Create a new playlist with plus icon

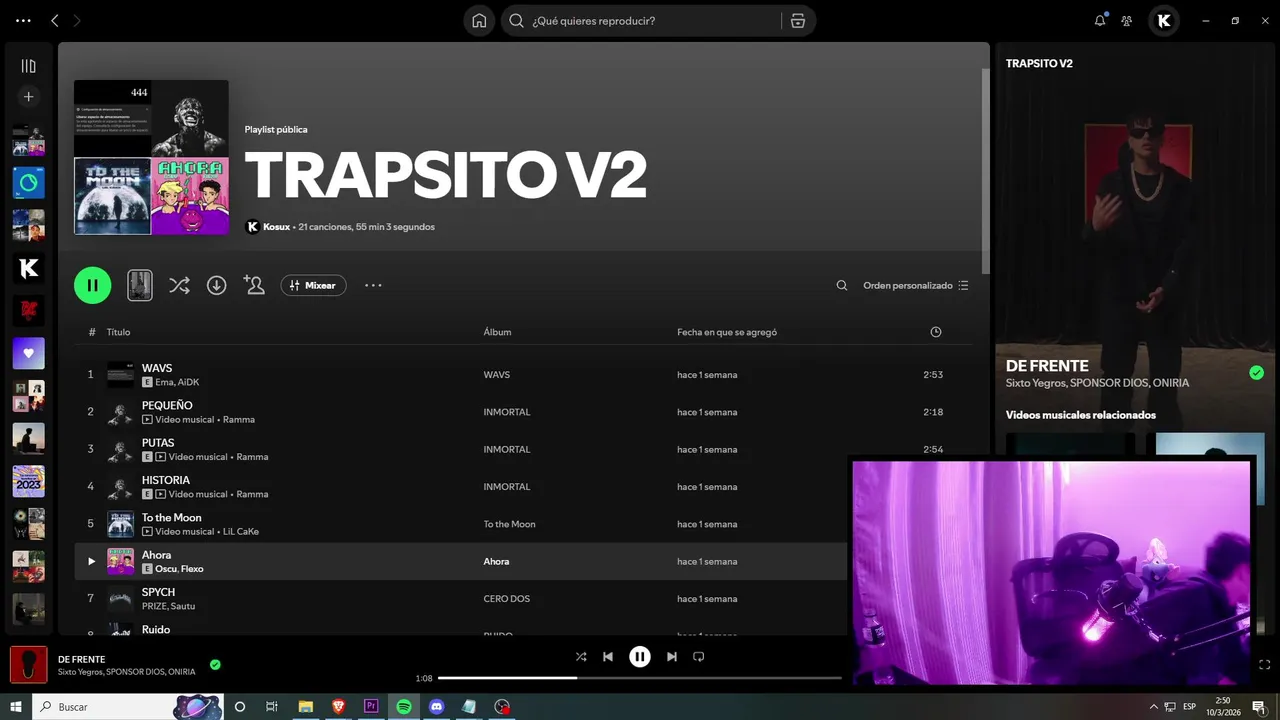[28, 97]
